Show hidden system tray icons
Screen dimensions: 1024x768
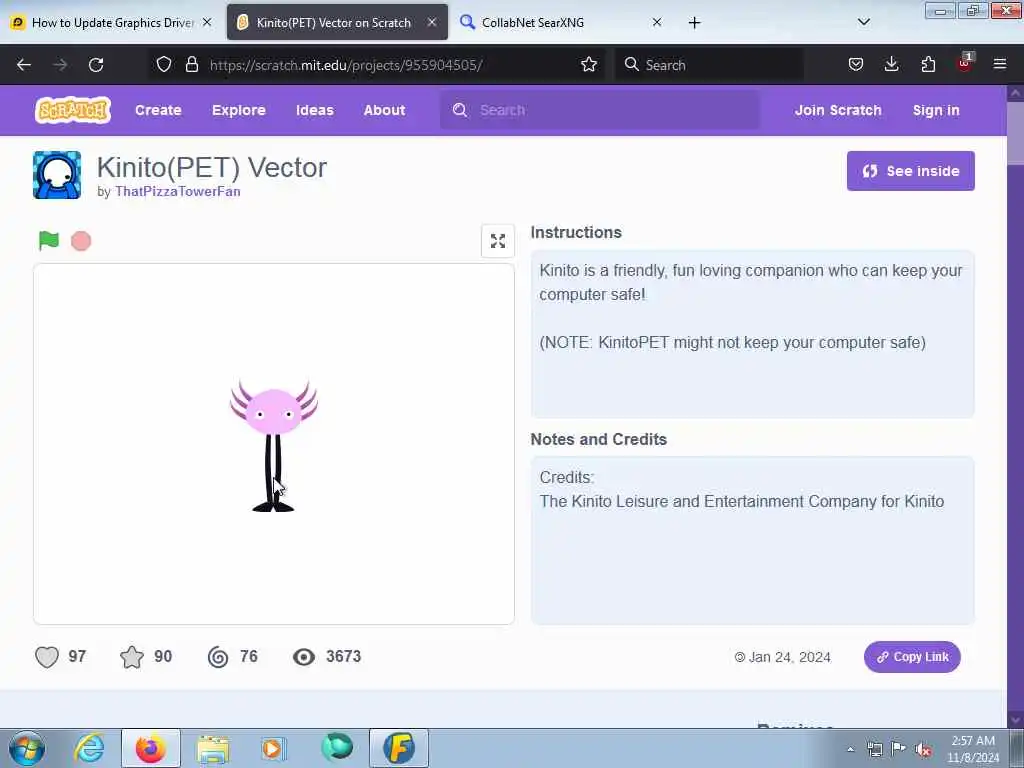[x=850, y=749]
